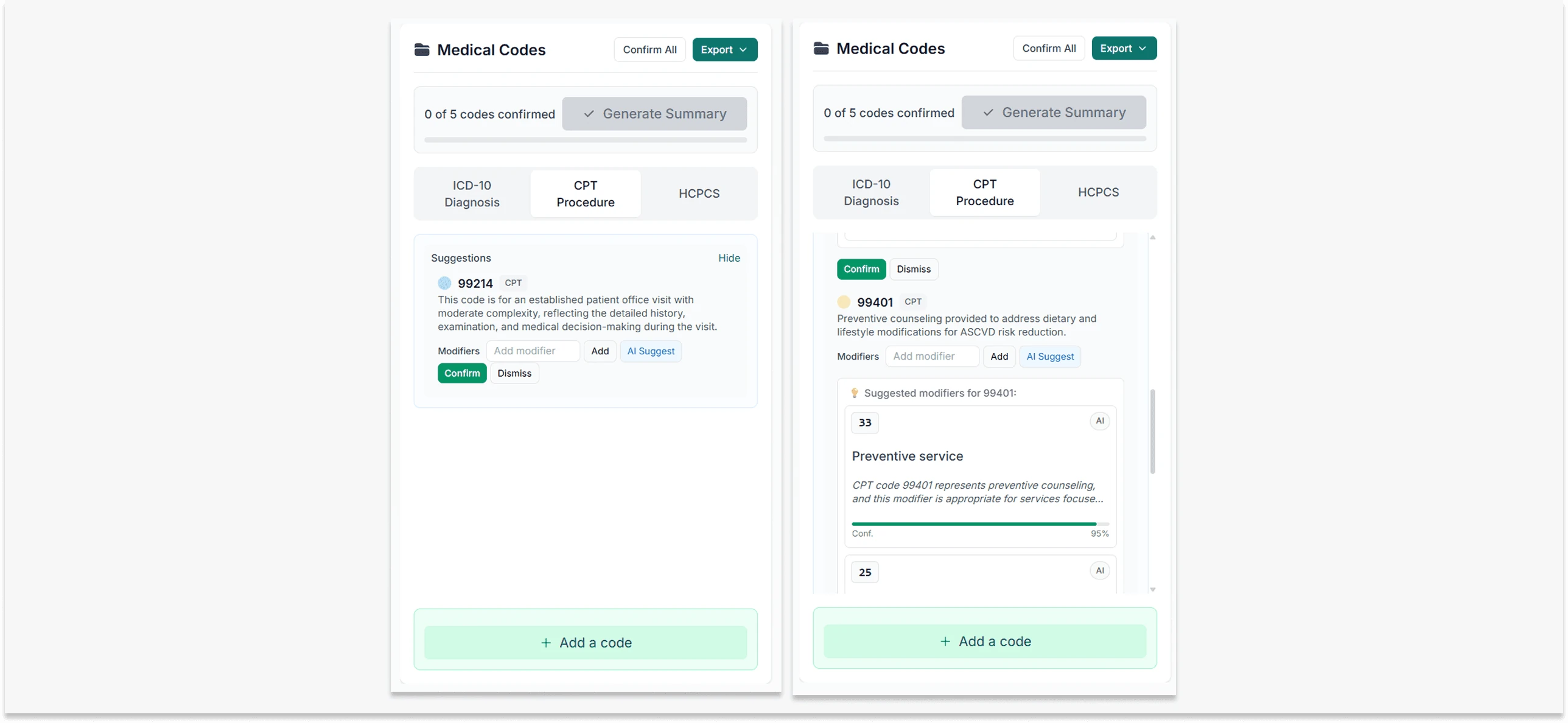This screenshot has width=1568, height=723.
Task: Click the folder icon beside left Medical Codes
Action: (422, 50)
